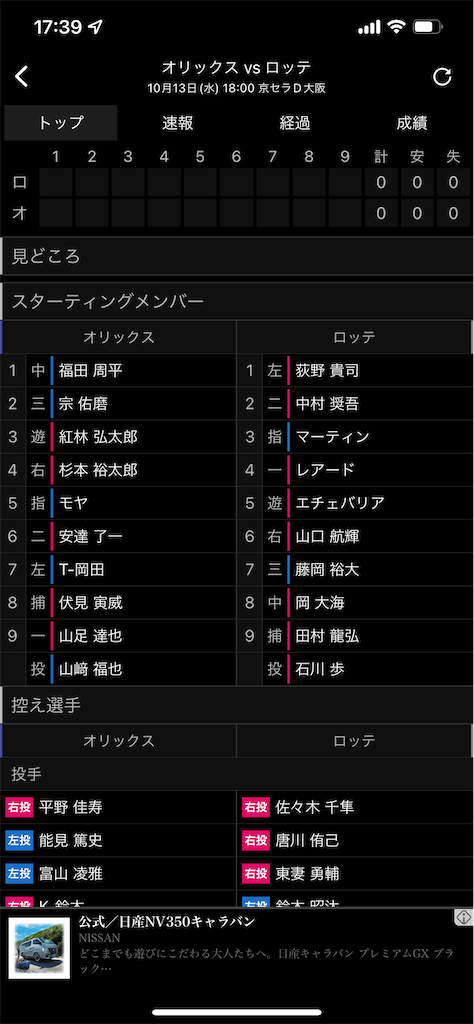Screen dimensions: 474x1024
Task: Open player 福田 周平 details
Action: click(91, 371)
